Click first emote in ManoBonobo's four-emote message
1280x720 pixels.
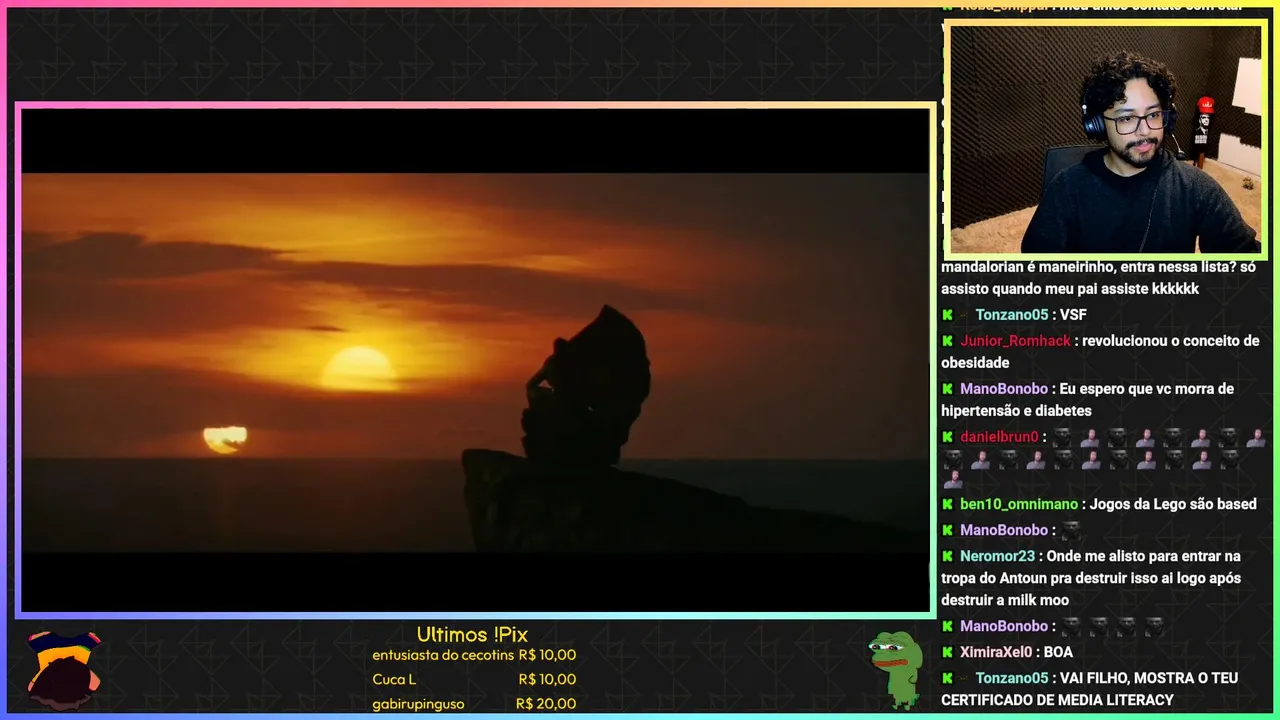pos(1071,626)
